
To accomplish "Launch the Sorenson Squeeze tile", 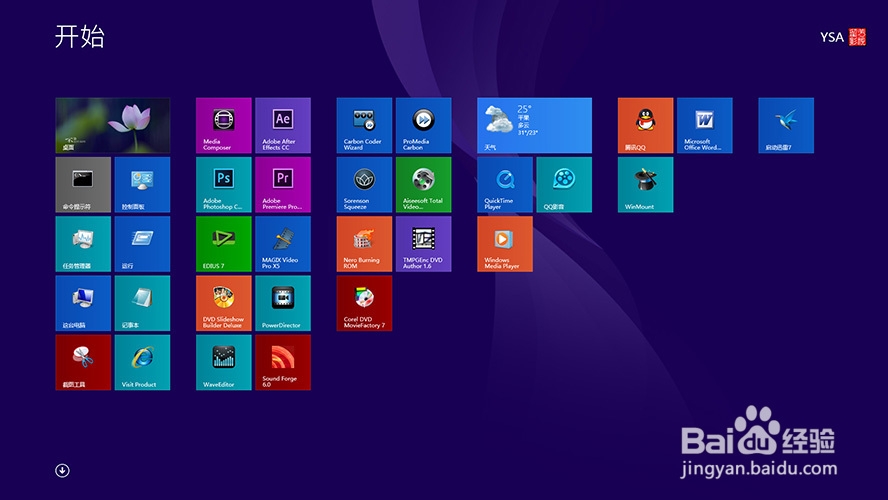I will point(364,185).
